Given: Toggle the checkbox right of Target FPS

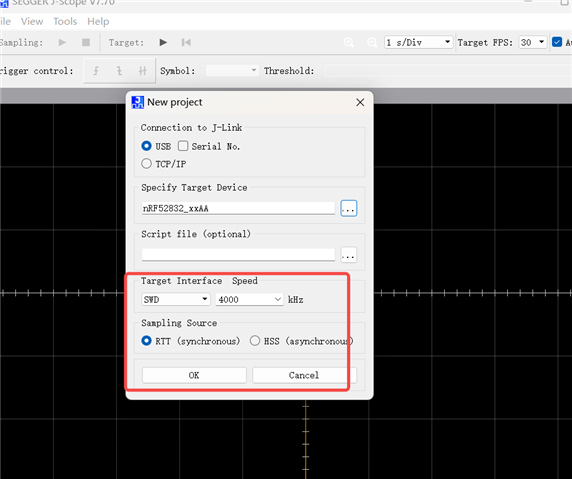Looking at the screenshot, I should tap(557, 42).
